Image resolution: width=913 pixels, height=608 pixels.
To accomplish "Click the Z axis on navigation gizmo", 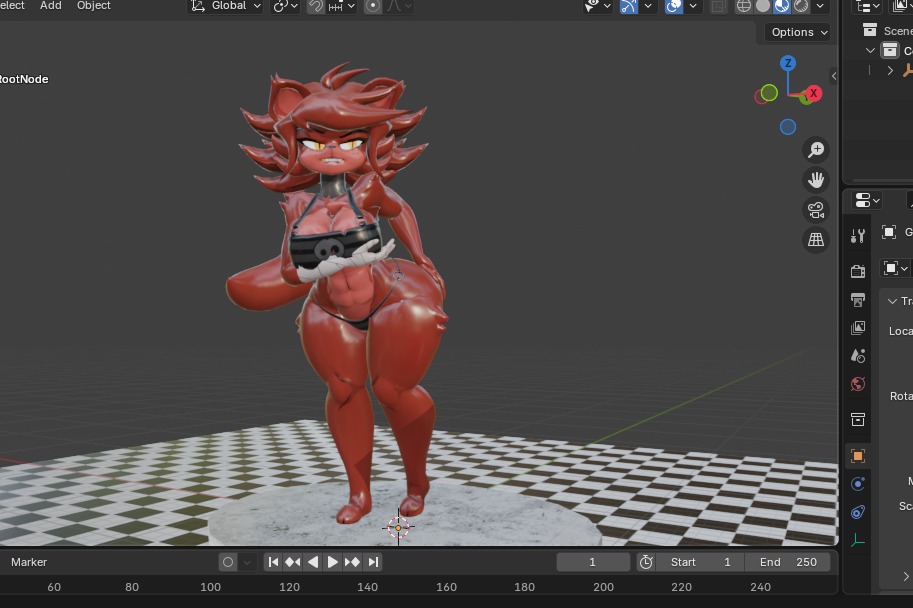I will [788, 63].
